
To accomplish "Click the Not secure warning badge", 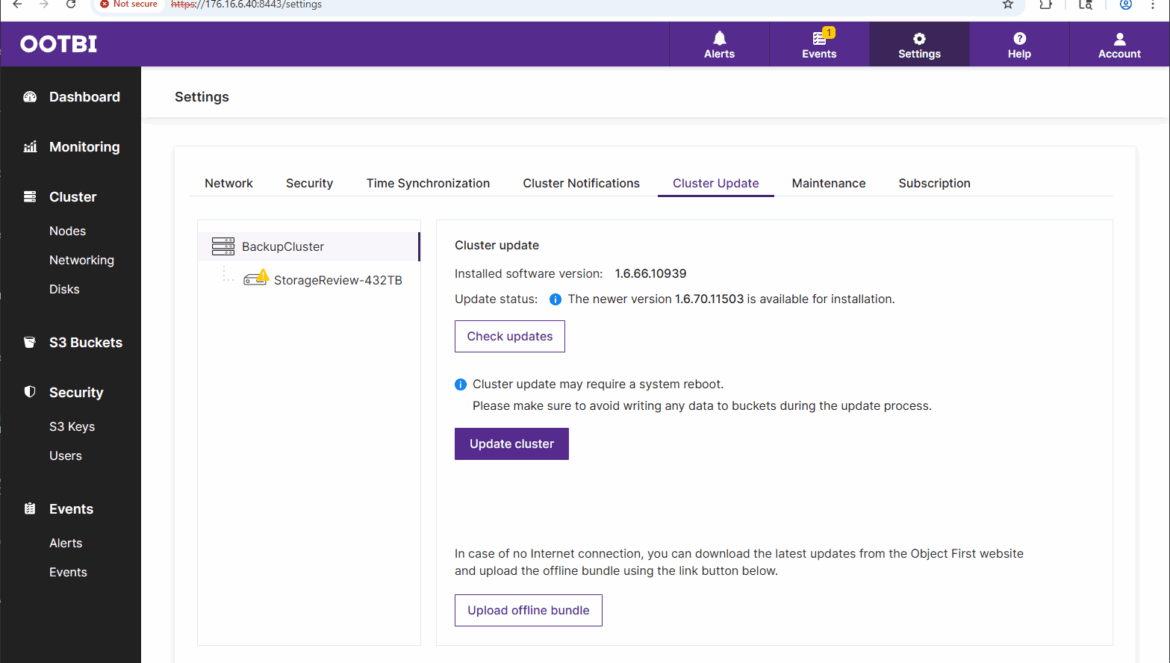I will [x=128, y=4].
